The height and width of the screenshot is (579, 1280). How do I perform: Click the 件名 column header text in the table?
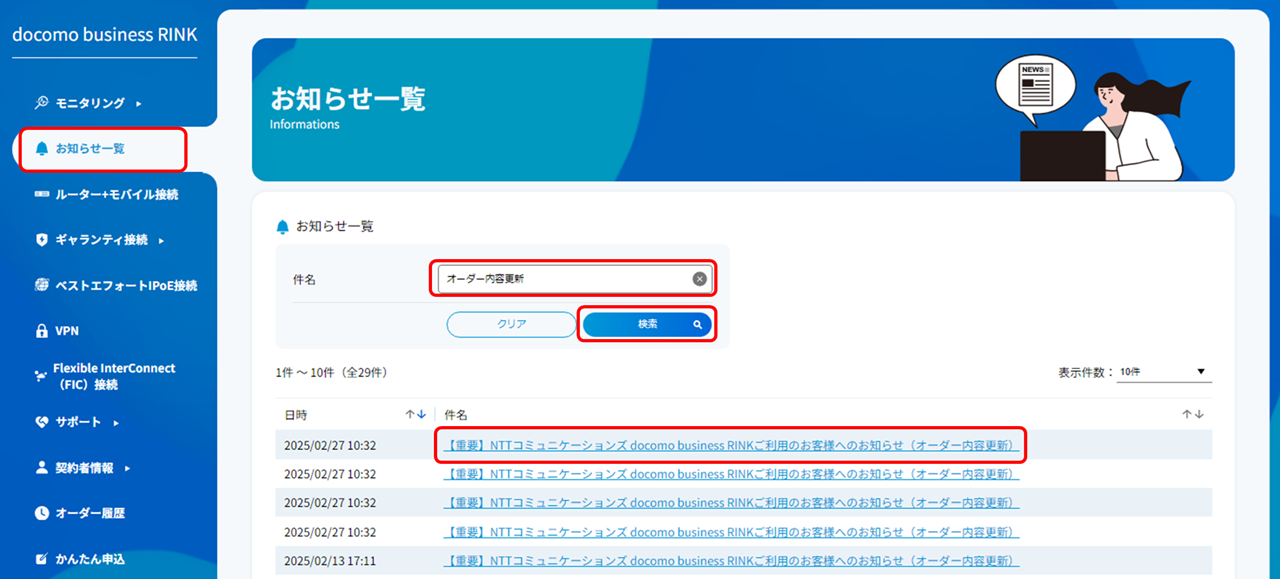[x=456, y=415]
